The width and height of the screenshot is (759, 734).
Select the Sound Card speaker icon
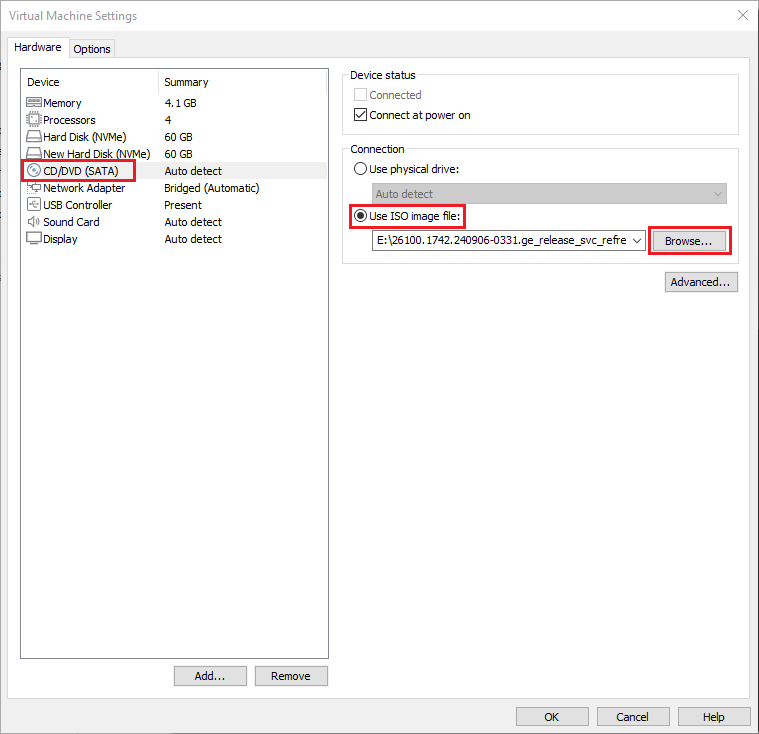pos(33,222)
